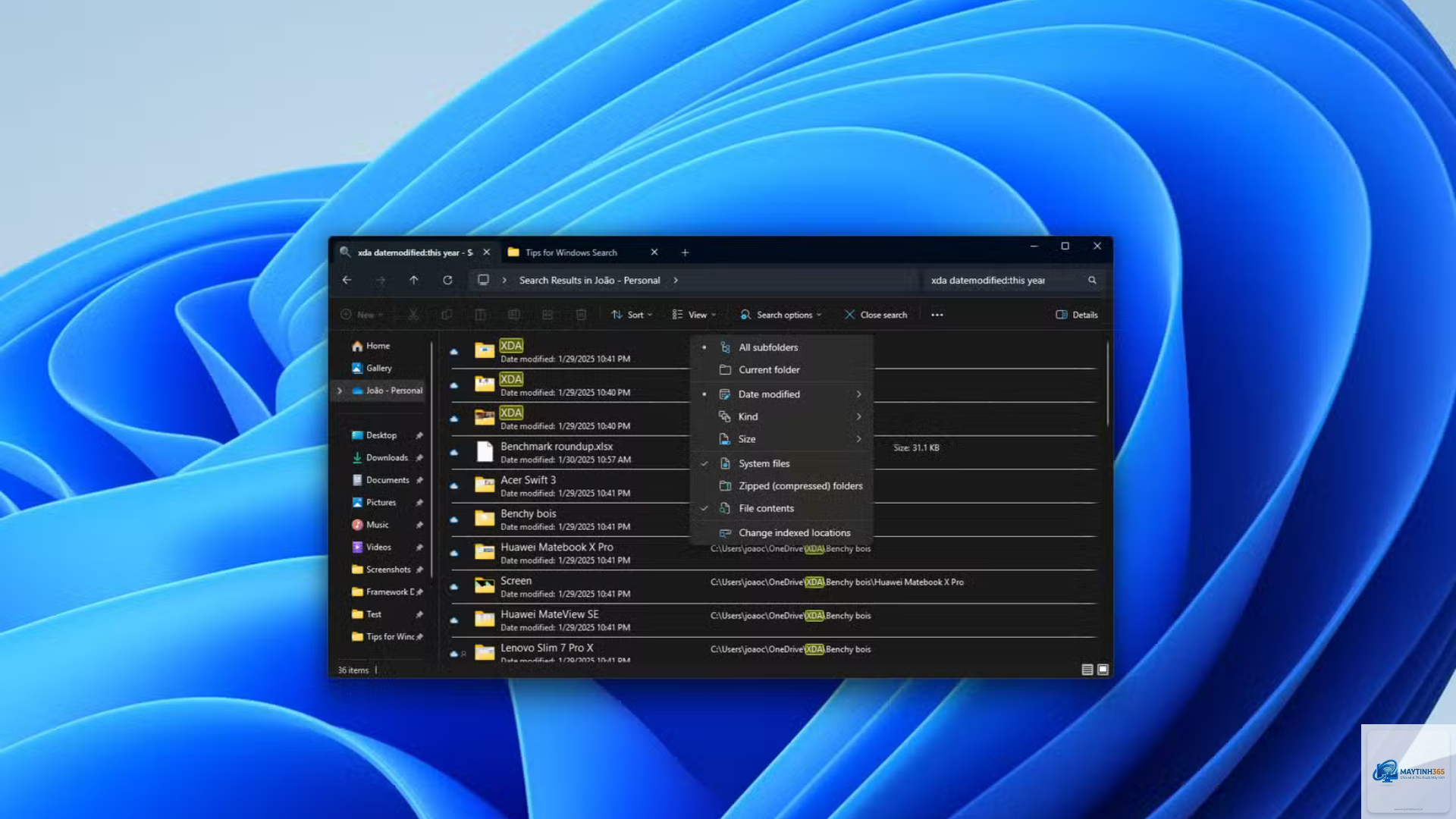Open Change indexed locations
Image resolution: width=1456 pixels, height=819 pixels.
(x=782, y=533)
